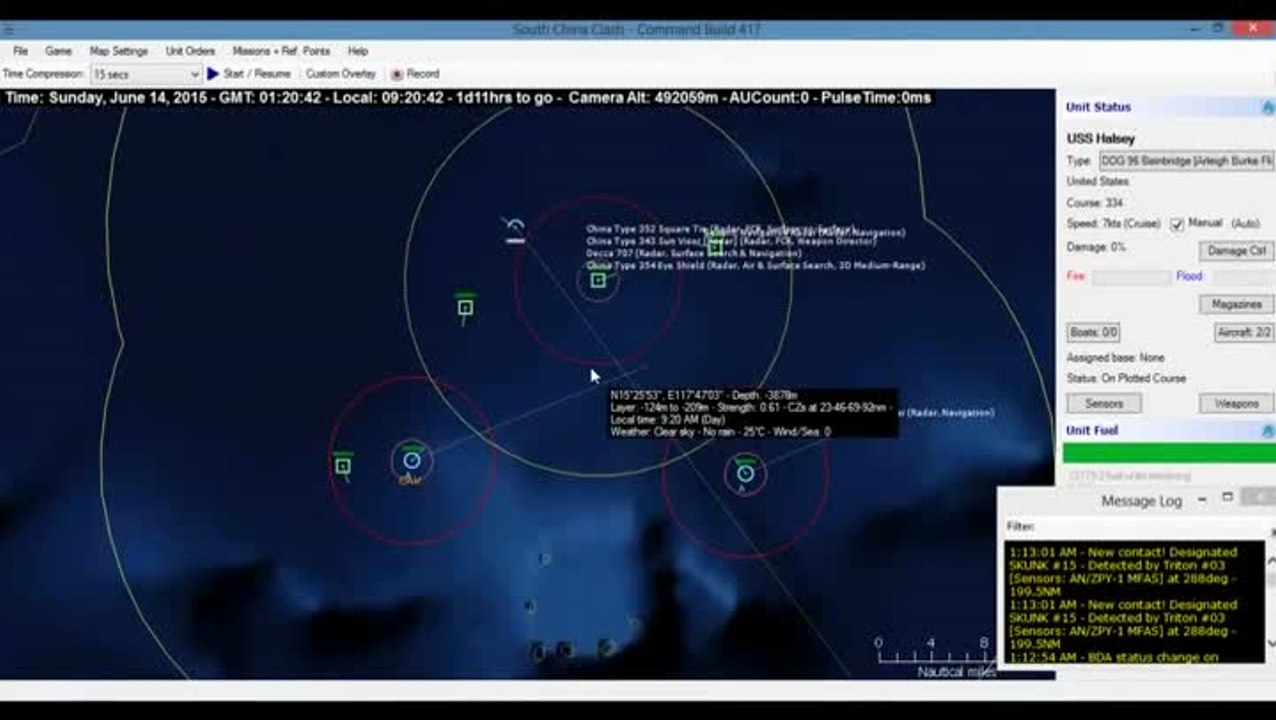Open the Help menu
Viewport: 1276px width, 720px height.
pos(358,51)
